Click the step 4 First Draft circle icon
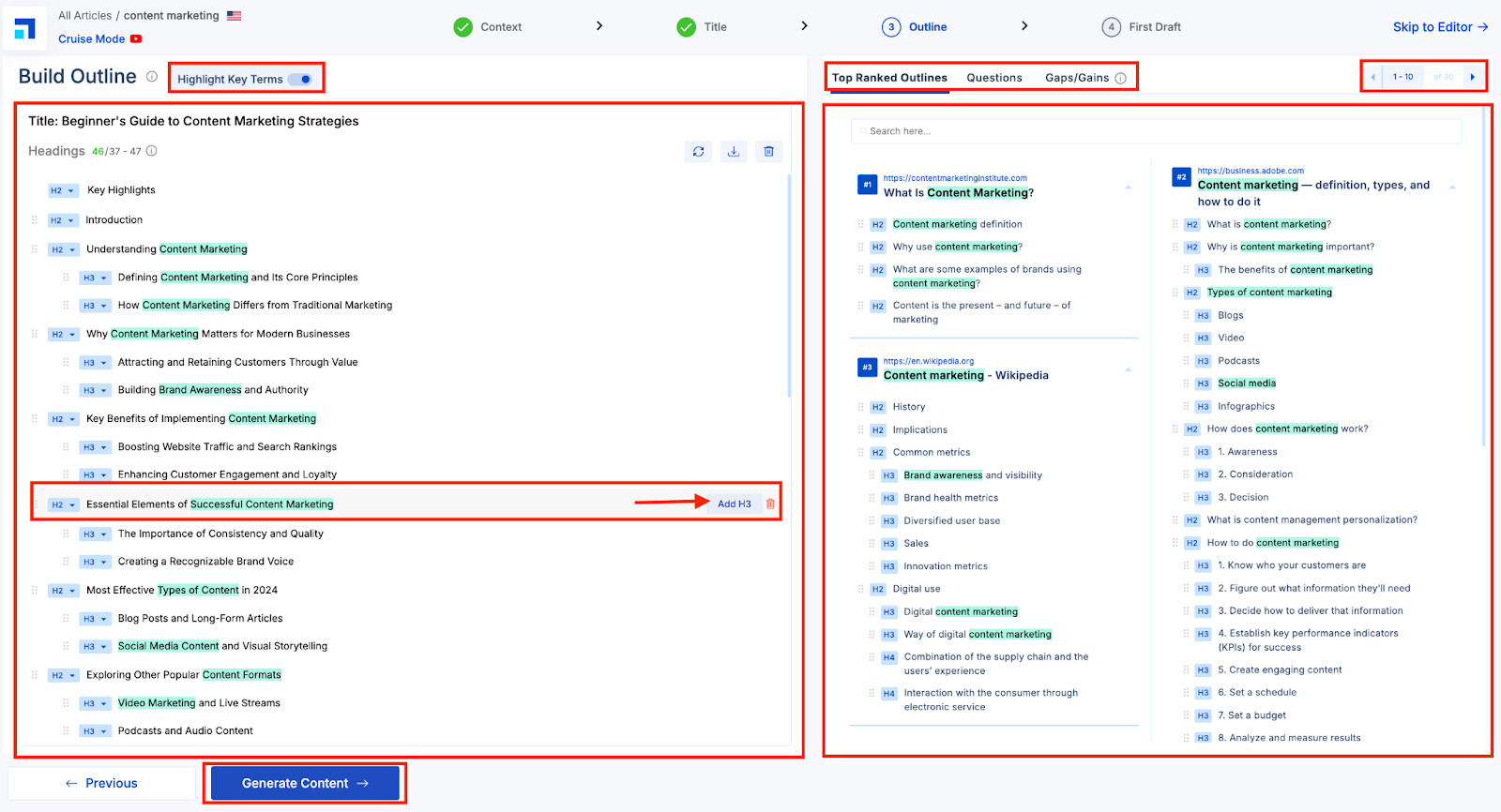The width and height of the screenshot is (1501, 812). pyautogui.click(x=1112, y=27)
